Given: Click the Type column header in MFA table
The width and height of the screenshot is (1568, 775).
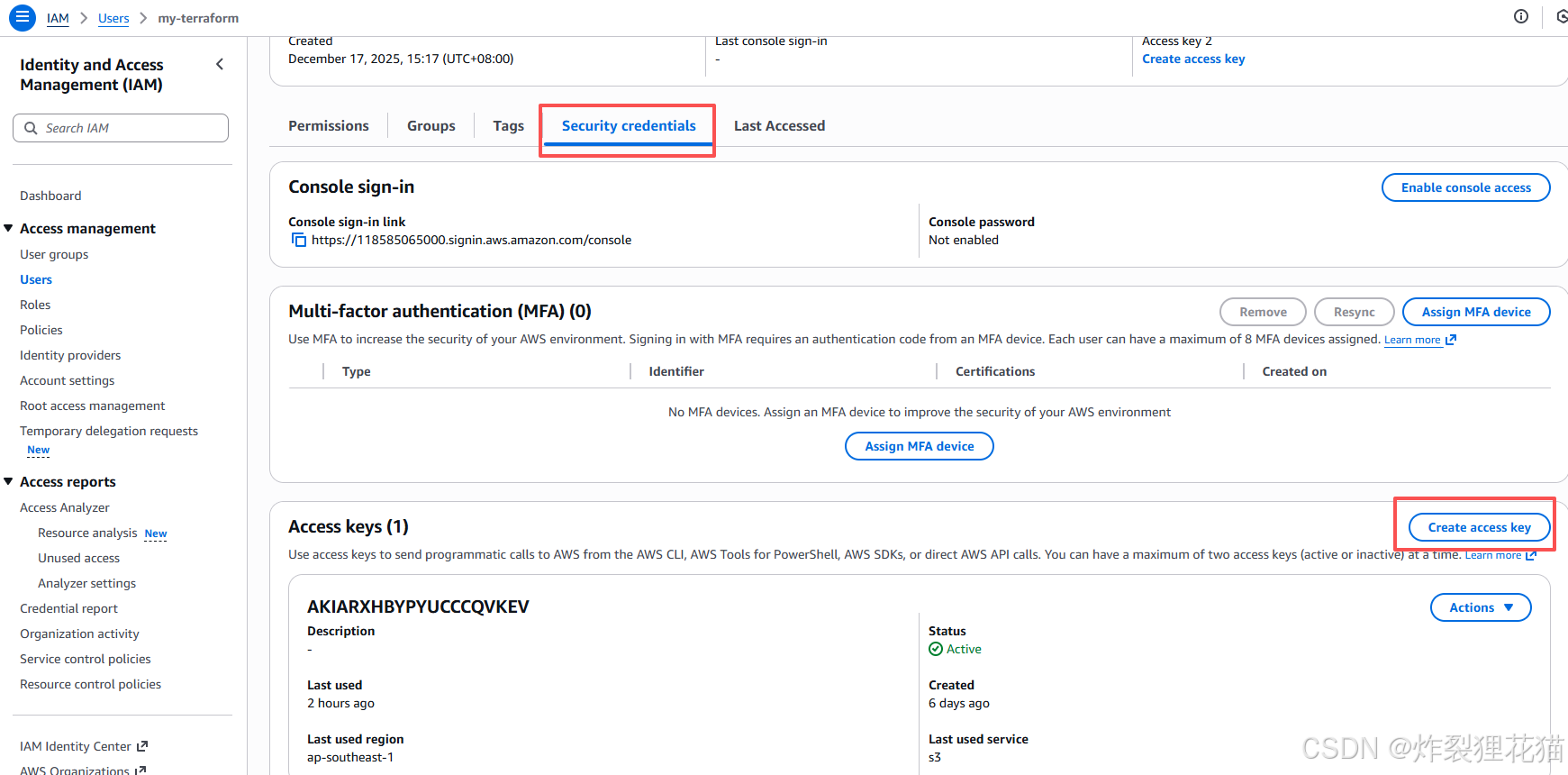Looking at the screenshot, I should point(357,371).
